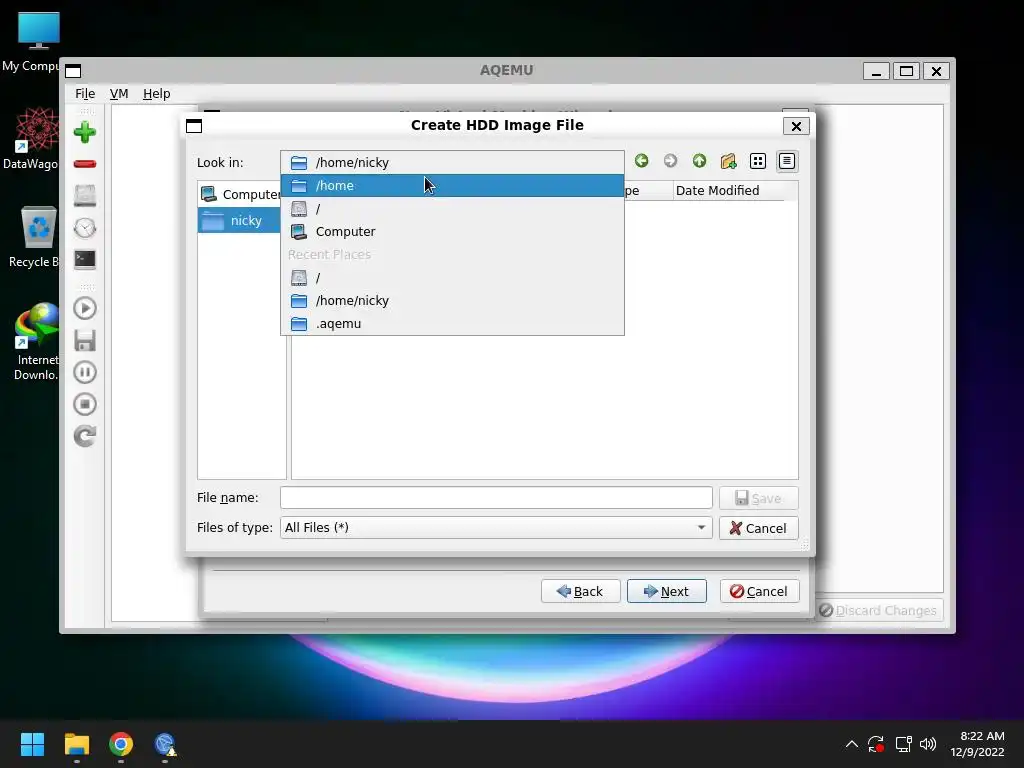Viewport: 1024px width, 768px height.
Task: Create new folder icon in file dialog
Action: coord(728,161)
